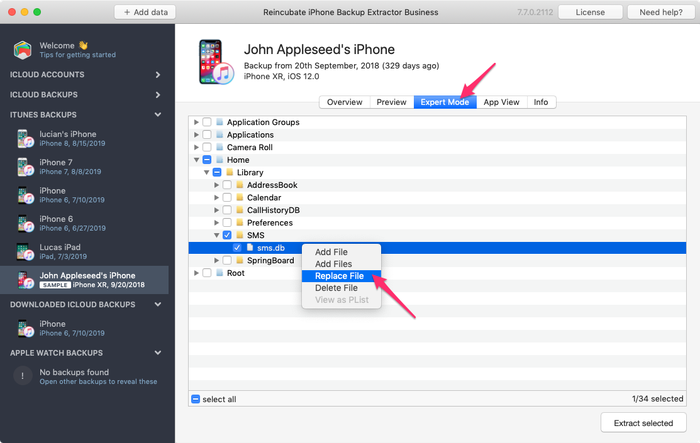The image size is (700, 443).
Task: Click the Library folder icon
Action: click(x=229, y=172)
